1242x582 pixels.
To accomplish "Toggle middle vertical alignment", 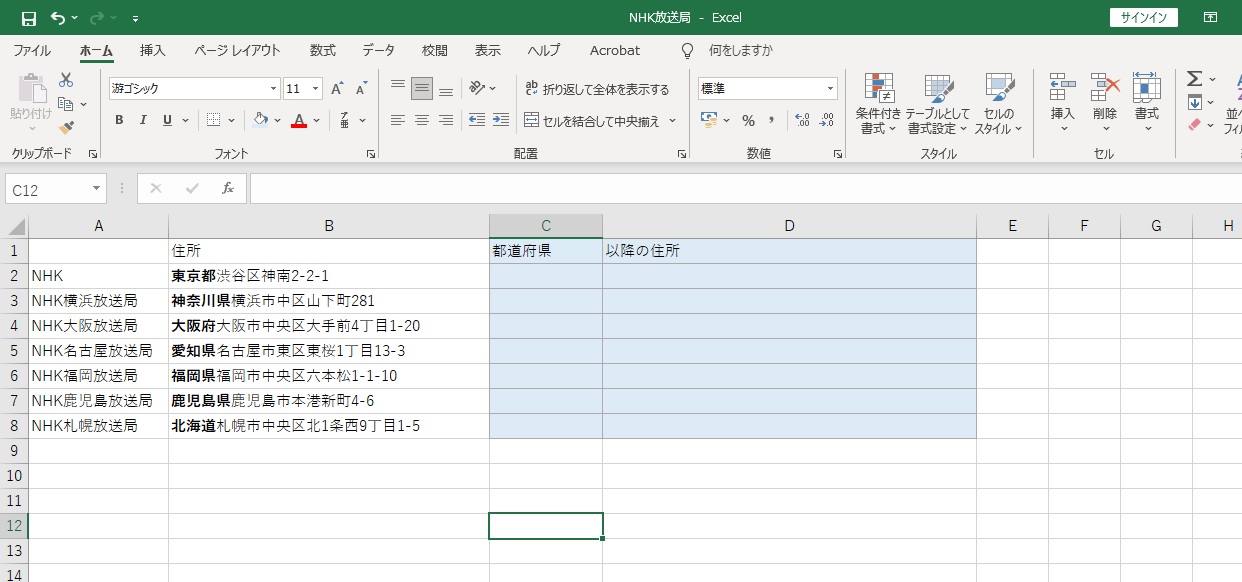I will pos(422,89).
